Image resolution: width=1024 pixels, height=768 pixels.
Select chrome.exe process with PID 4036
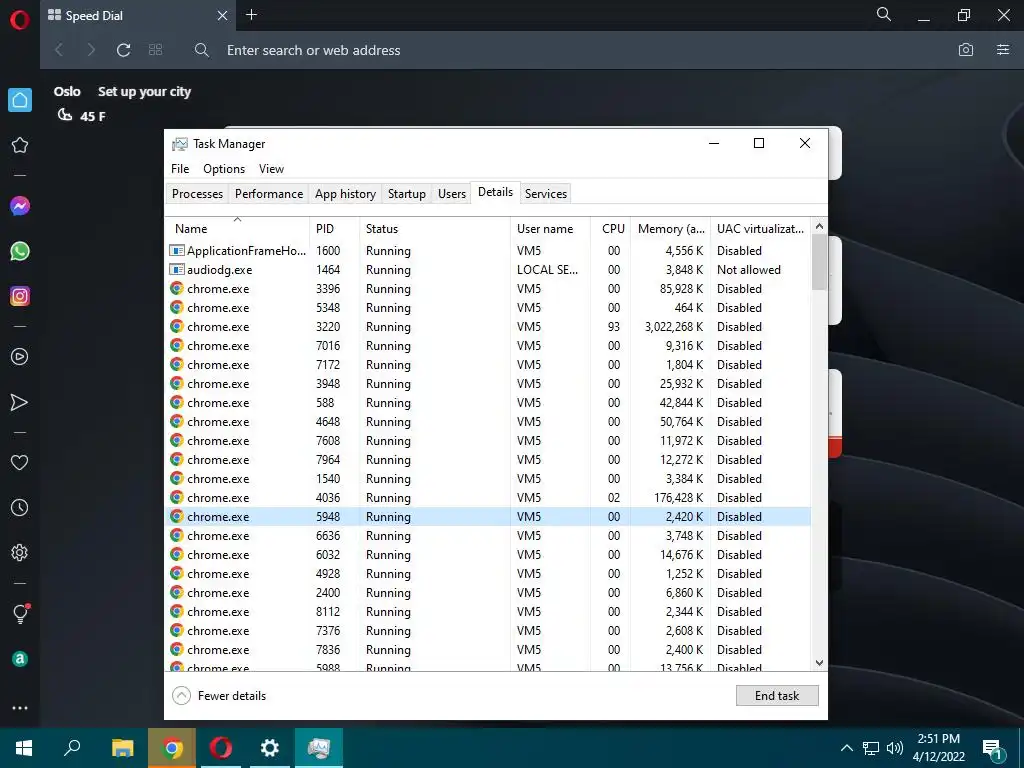(488, 498)
